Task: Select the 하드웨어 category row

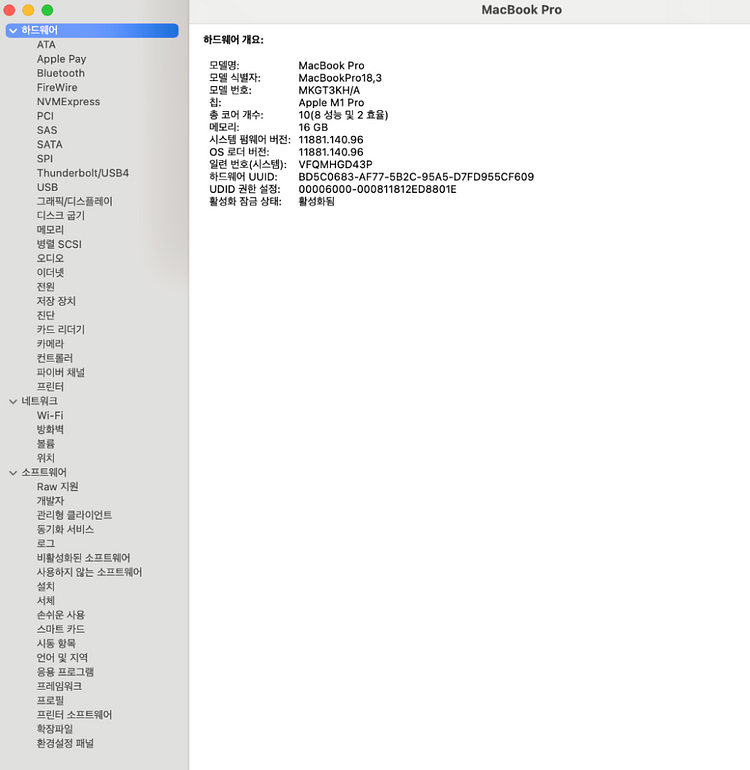Action: click(92, 30)
